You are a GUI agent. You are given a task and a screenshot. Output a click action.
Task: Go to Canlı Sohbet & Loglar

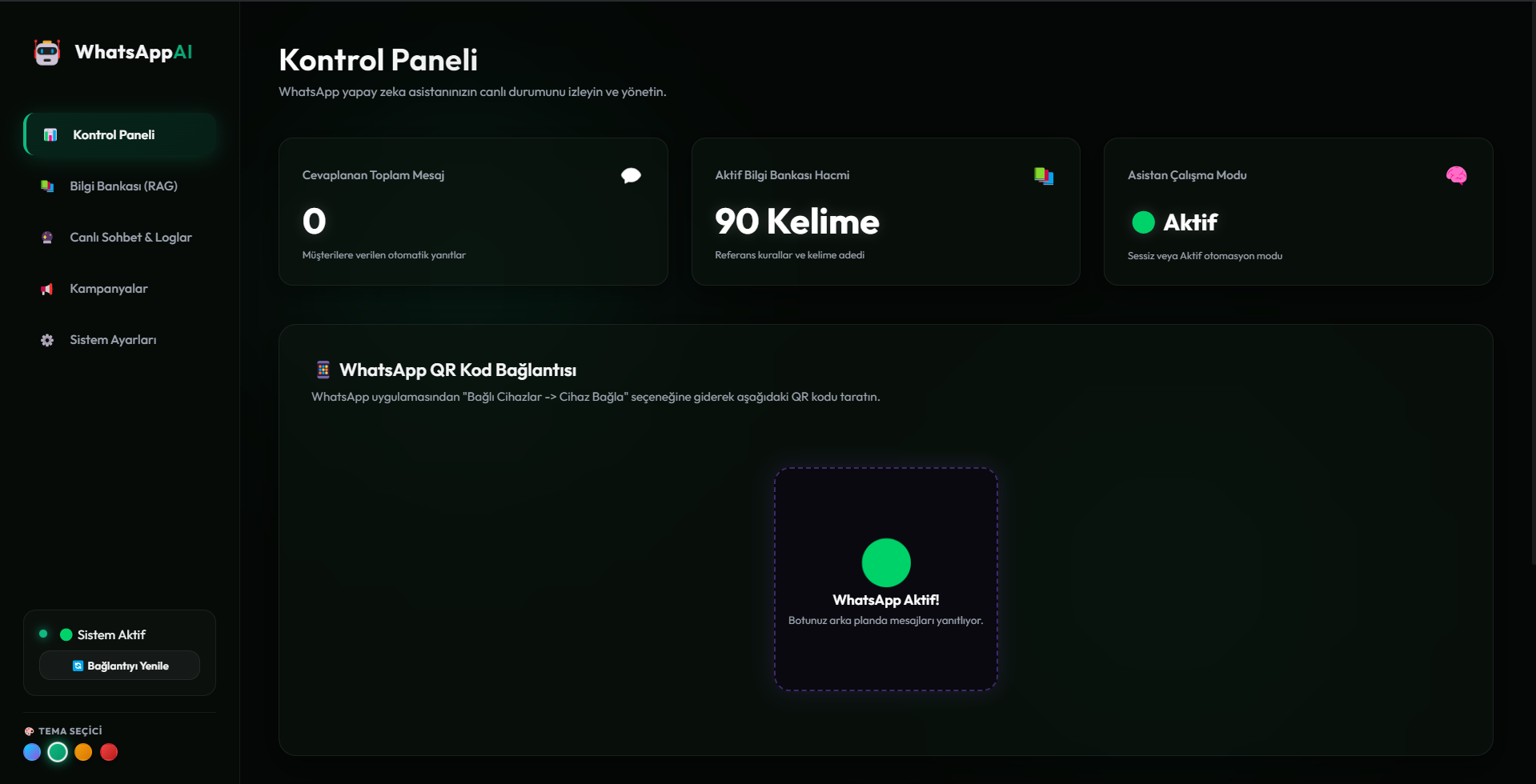[x=120, y=237]
